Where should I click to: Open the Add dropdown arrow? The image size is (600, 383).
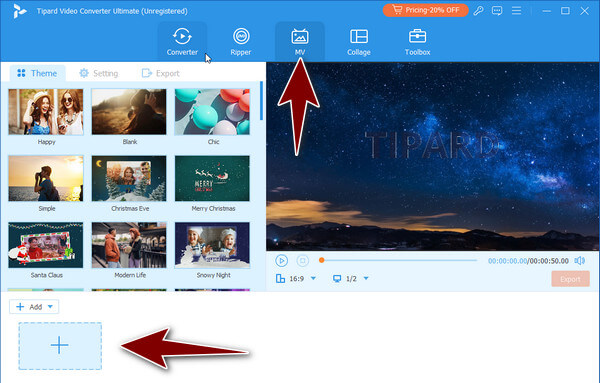[50, 306]
